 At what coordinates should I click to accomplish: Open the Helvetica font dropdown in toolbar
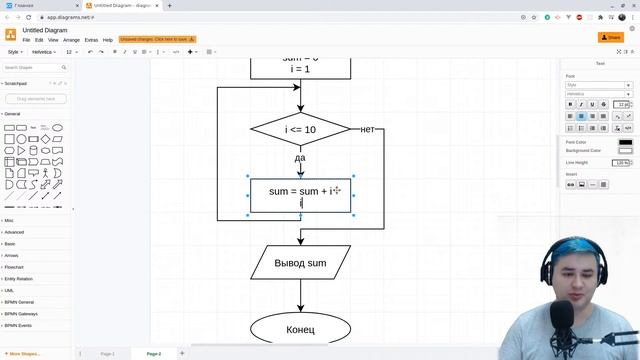click(44, 52)
